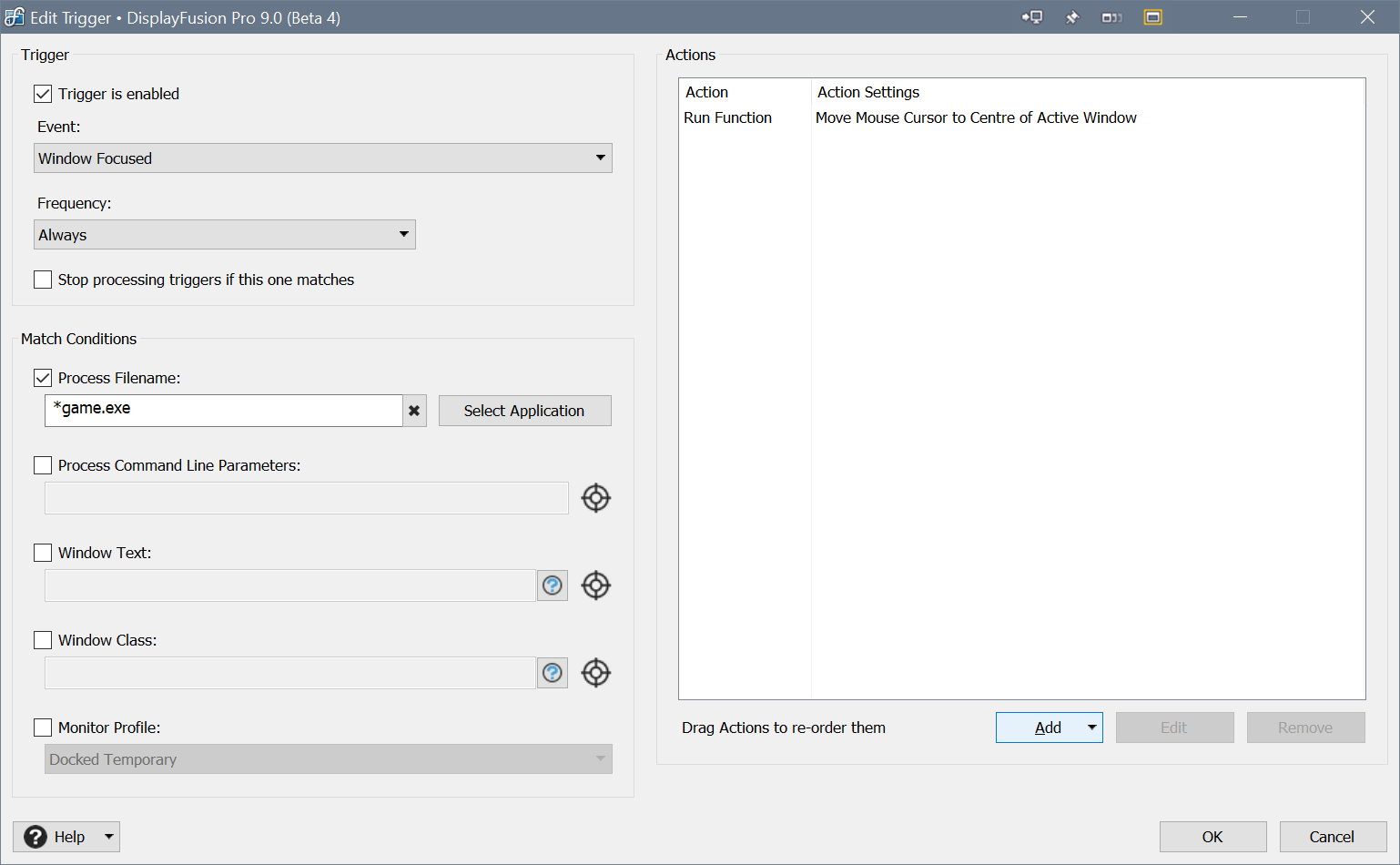Click the yellow-highlighted window titlebar icon
Screen dimensions: 1400x865
1152,17
